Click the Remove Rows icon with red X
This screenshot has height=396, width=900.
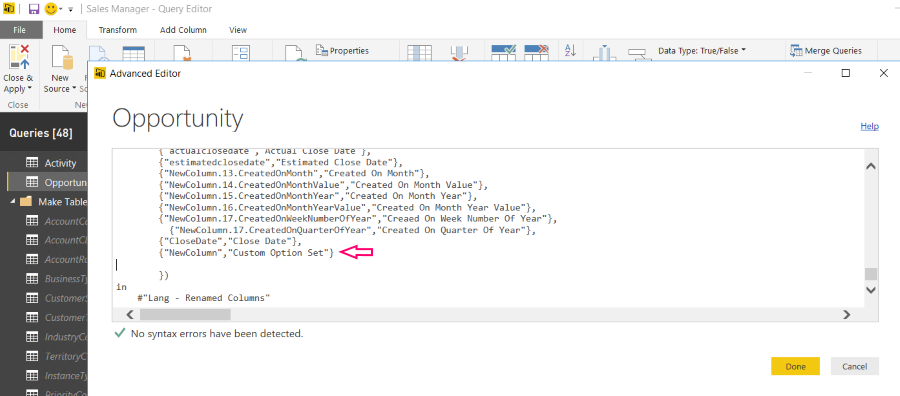(x=537, y=52)
